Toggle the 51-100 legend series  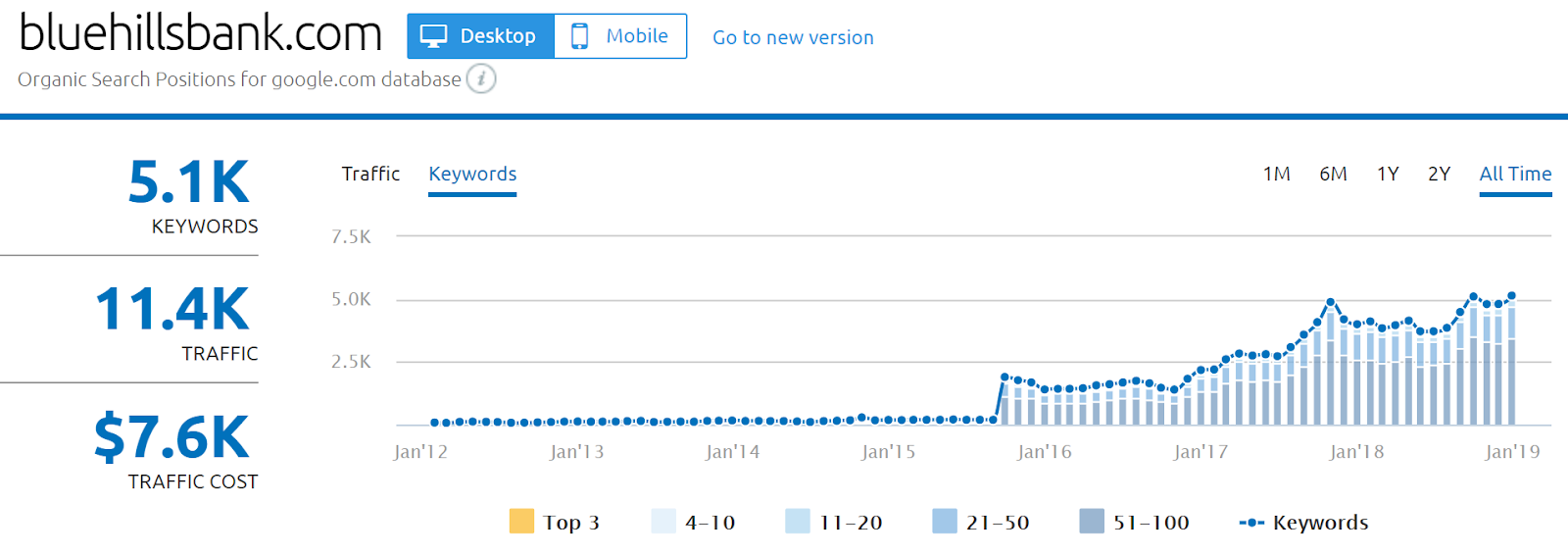(x=1134, y=522)
